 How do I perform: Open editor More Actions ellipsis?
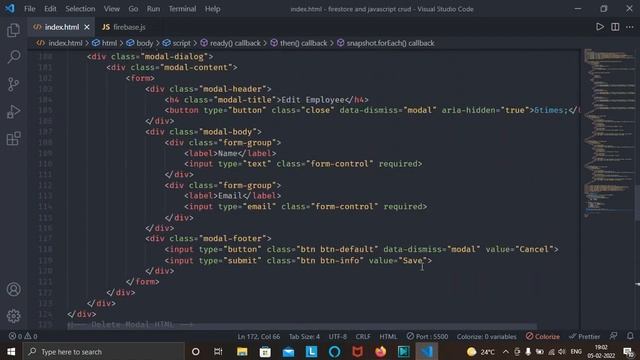click(x=630, y=27)
